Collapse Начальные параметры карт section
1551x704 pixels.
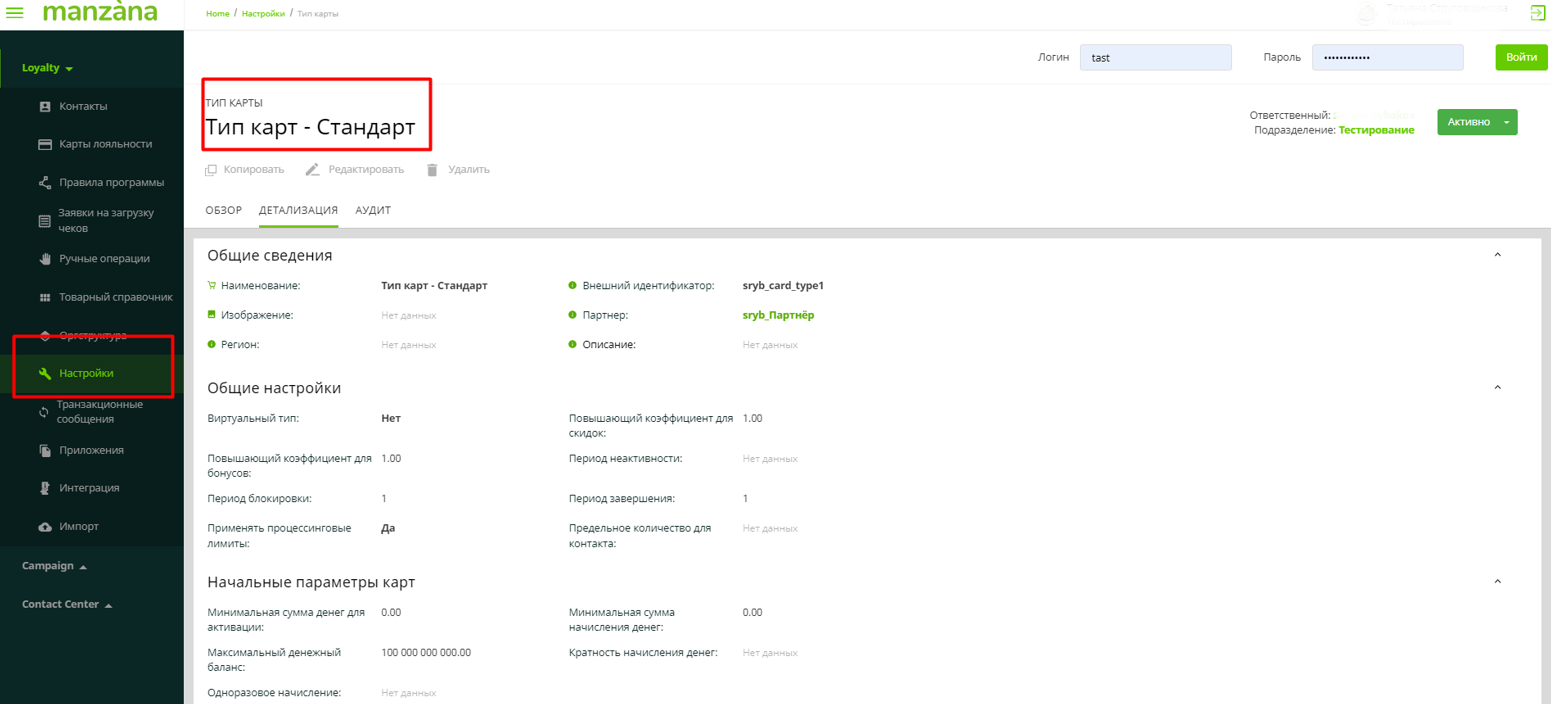coord(1497,582)
